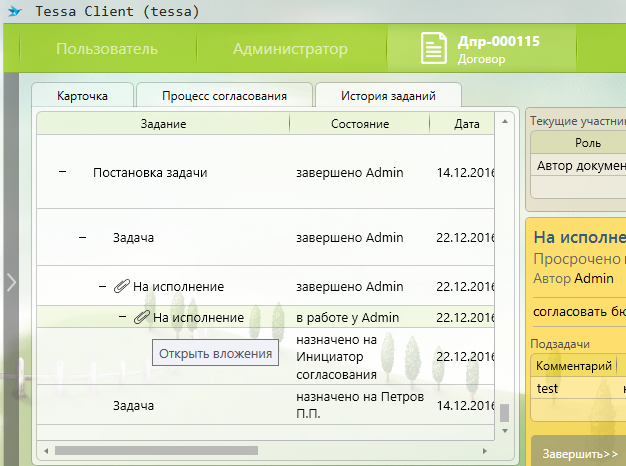Sort by the Задание column header
Image resolution: width=626 pixels, height=466 pixels.
tap(164, 123)
